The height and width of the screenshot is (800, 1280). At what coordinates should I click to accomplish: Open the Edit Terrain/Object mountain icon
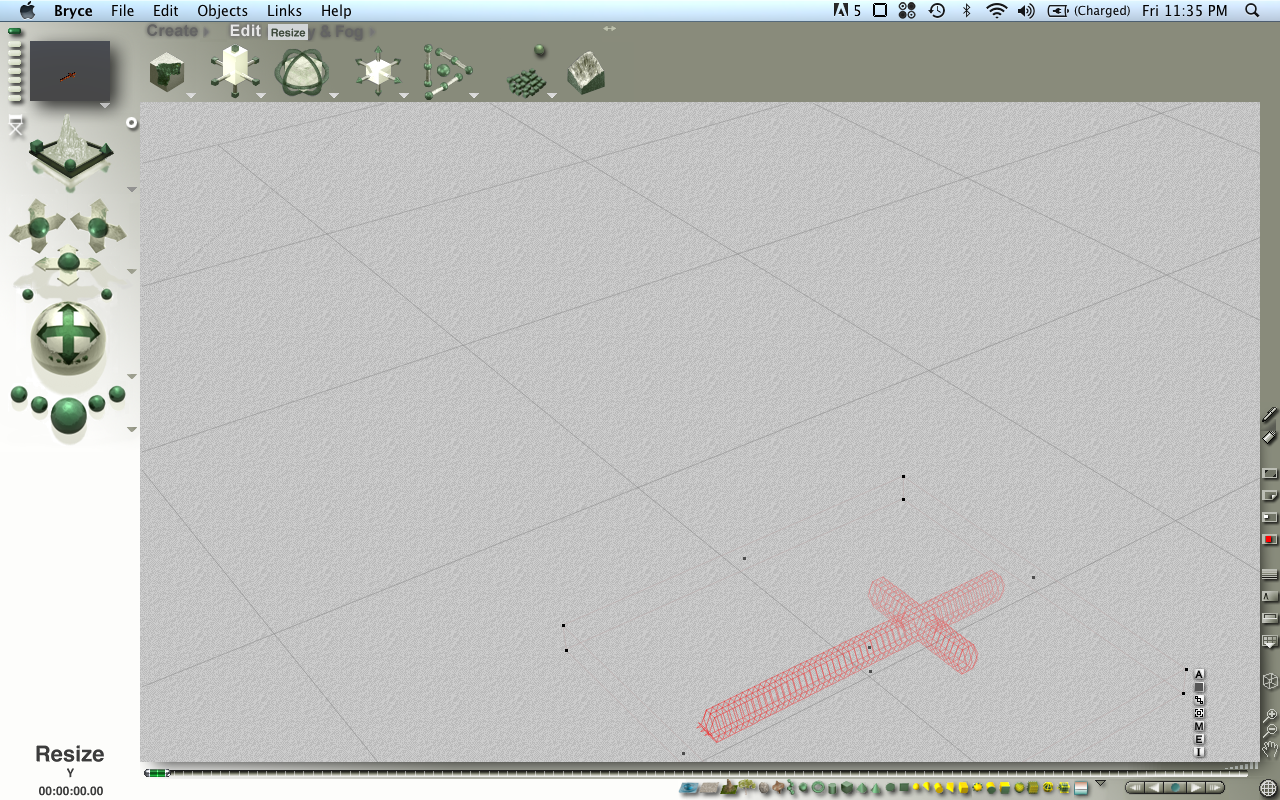coord(586,72)
